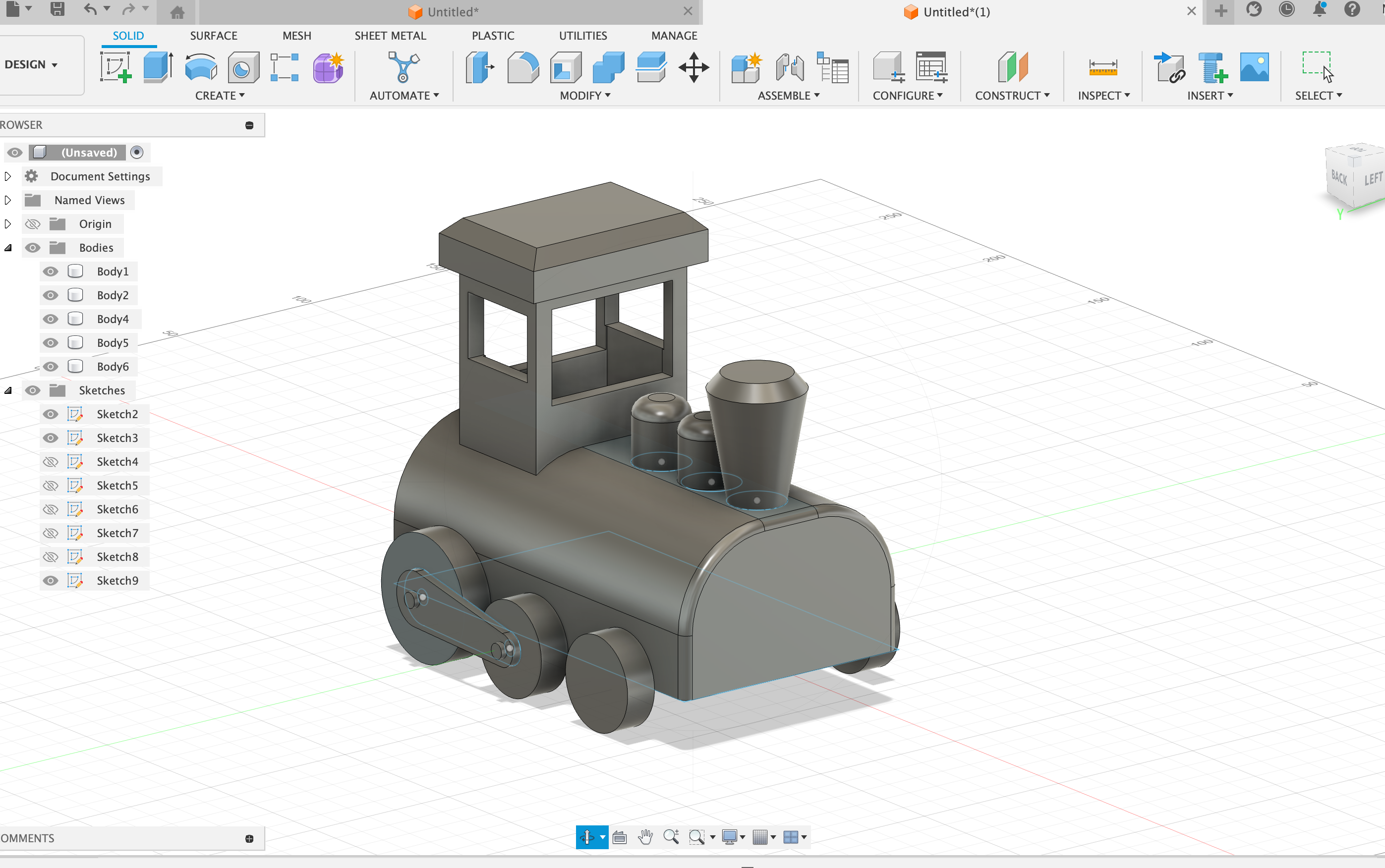Image resolution: width=1385 pixels, height=868 pixels.
Task: Collapse the Sketches folder
Action: (8, 390)
